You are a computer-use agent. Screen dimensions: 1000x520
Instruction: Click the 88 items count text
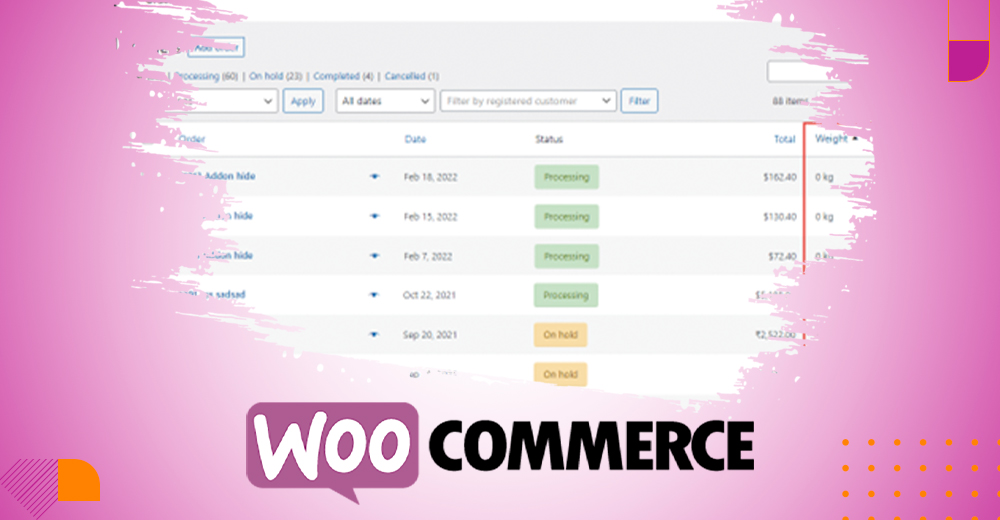pyautogui.click(x=790, y=101)
